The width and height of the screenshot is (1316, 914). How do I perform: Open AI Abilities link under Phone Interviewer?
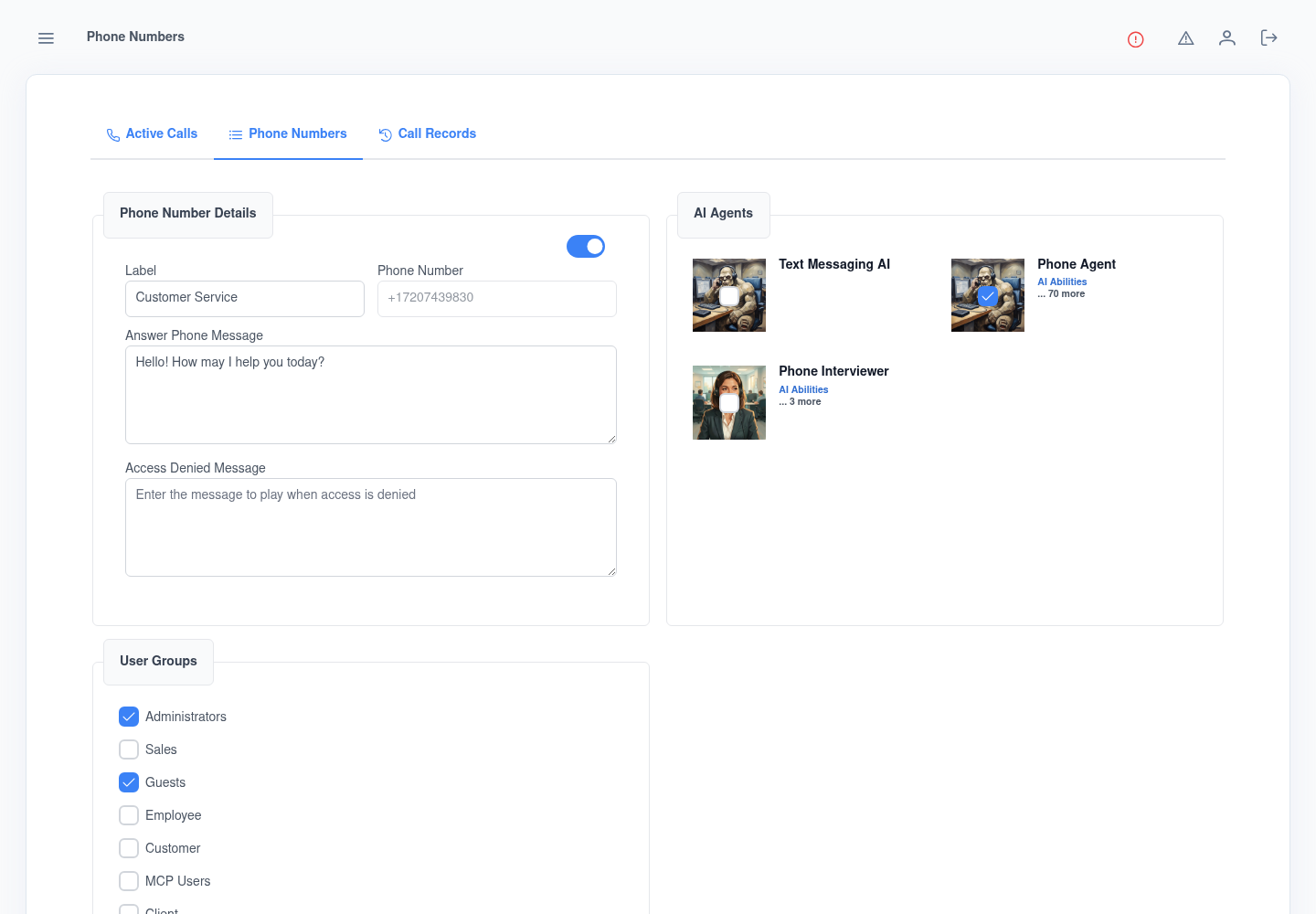tap(803, 389)
